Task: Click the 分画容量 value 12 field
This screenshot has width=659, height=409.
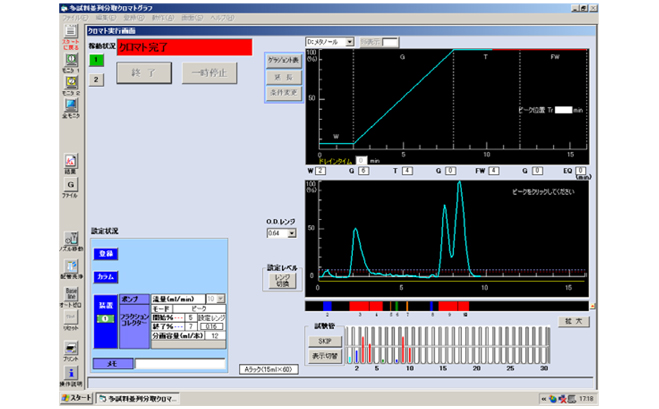Action: pyautogui.click(x=215, y=335)
